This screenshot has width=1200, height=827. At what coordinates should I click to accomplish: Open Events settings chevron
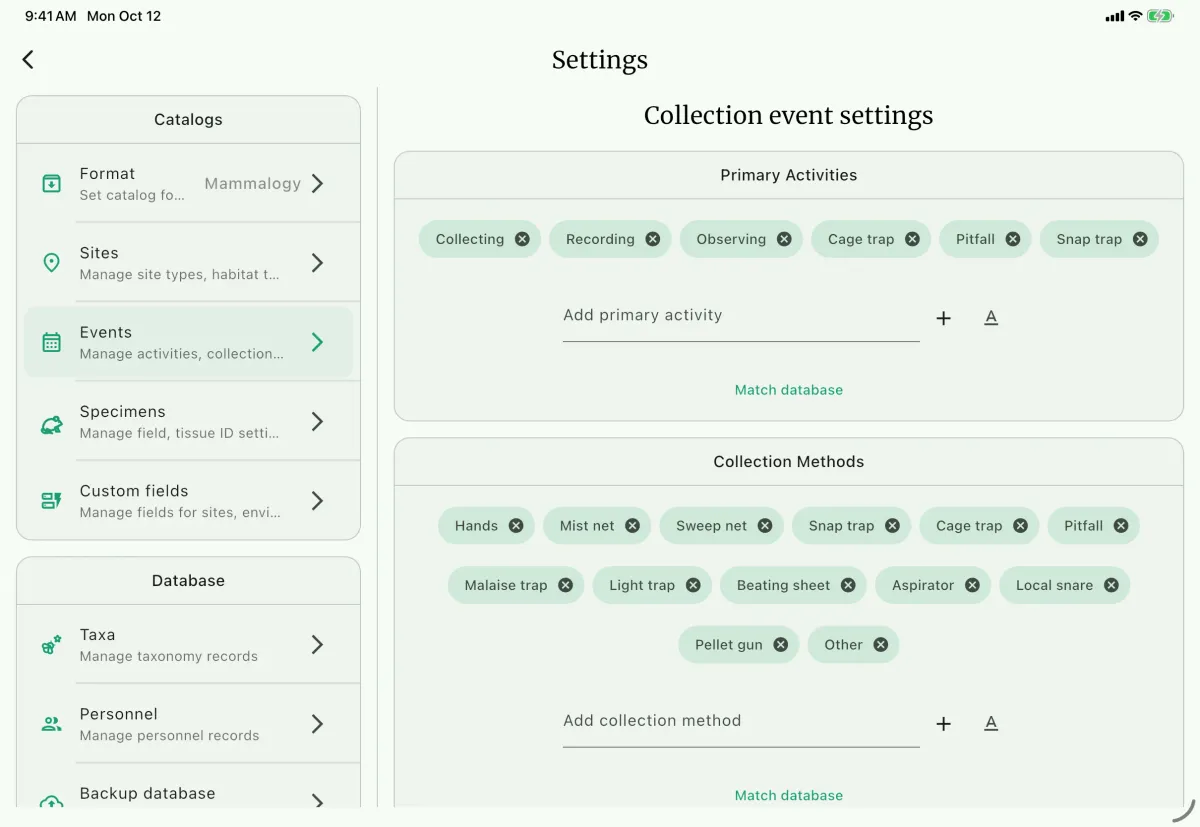317,342
